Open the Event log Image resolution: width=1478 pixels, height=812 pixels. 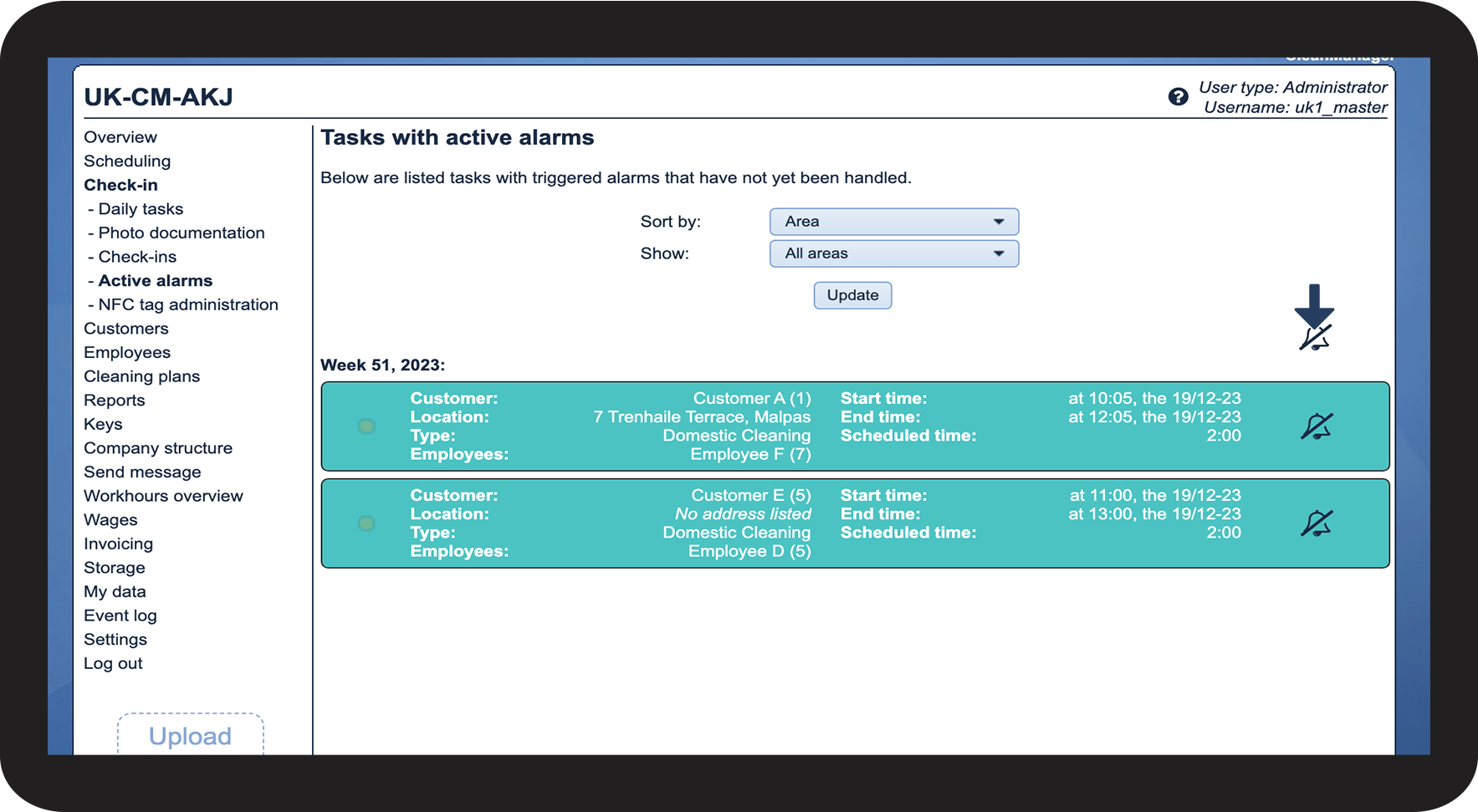click(x=120, y=615)
